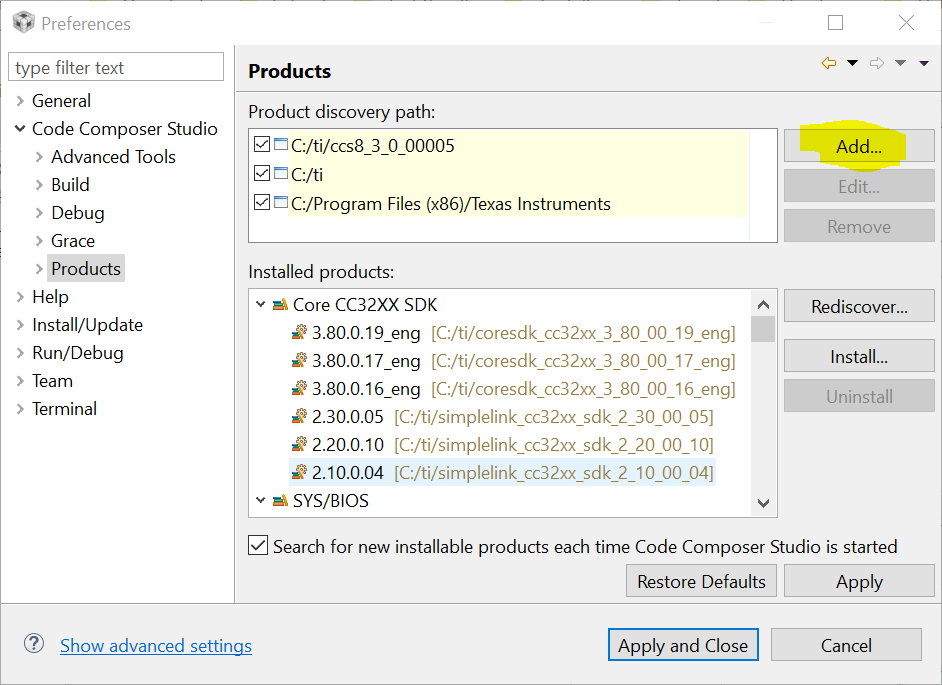942x685 pixels.
Task: Click the Add... discovery path button
Action: tap(858, 147)
